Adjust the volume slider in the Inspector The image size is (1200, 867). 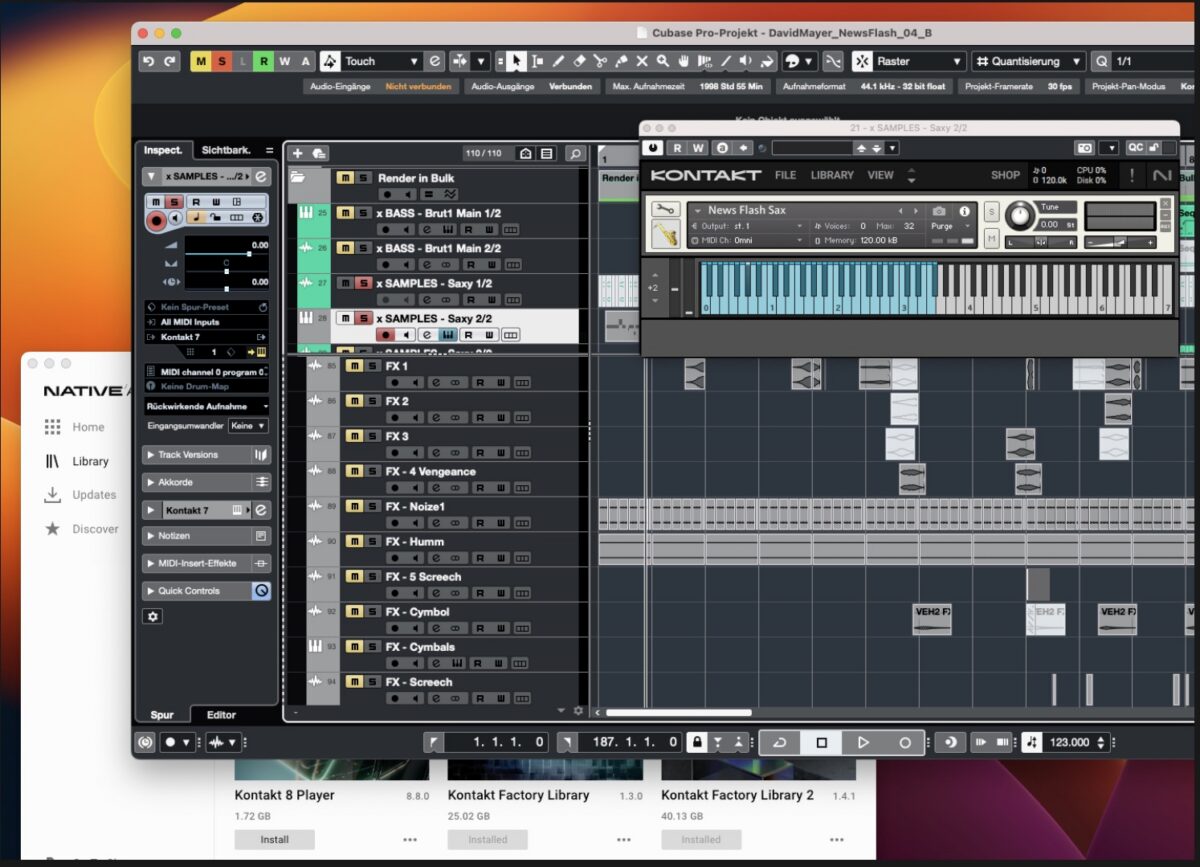[x=249, y=253]
